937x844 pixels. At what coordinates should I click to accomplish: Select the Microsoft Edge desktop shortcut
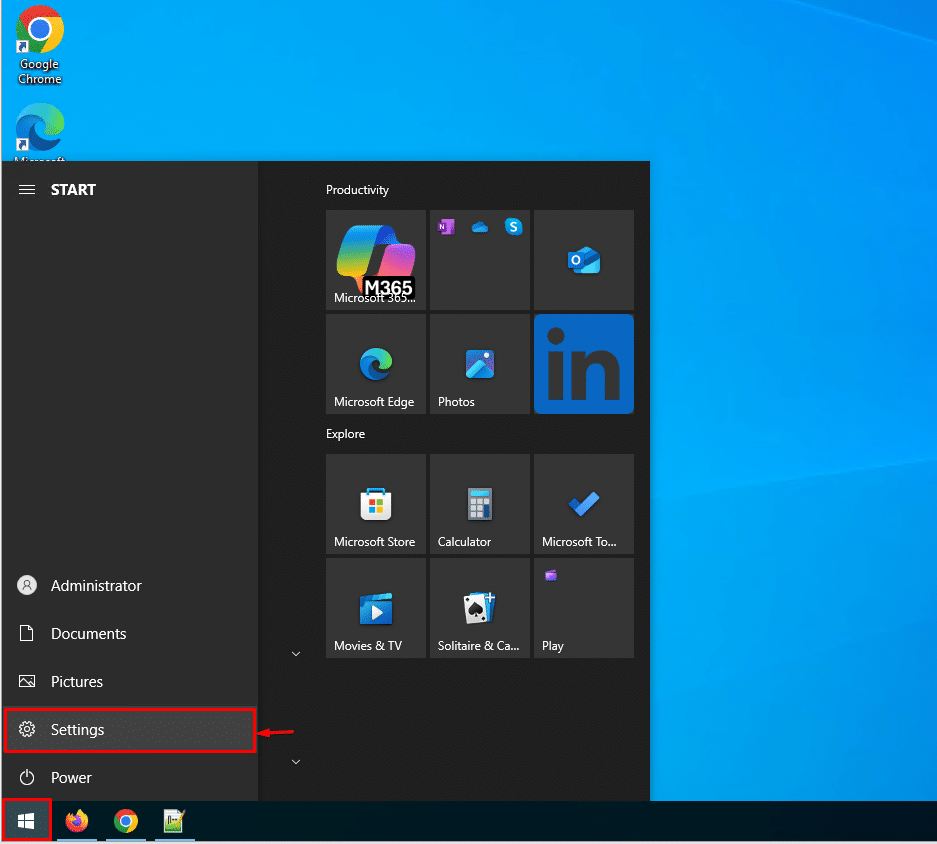point(39,132)
